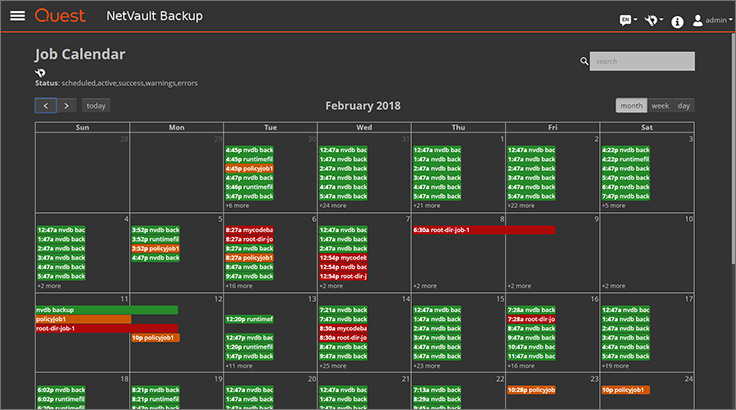Open the 12:54p root-dir-j failed job

coord(343,276)
